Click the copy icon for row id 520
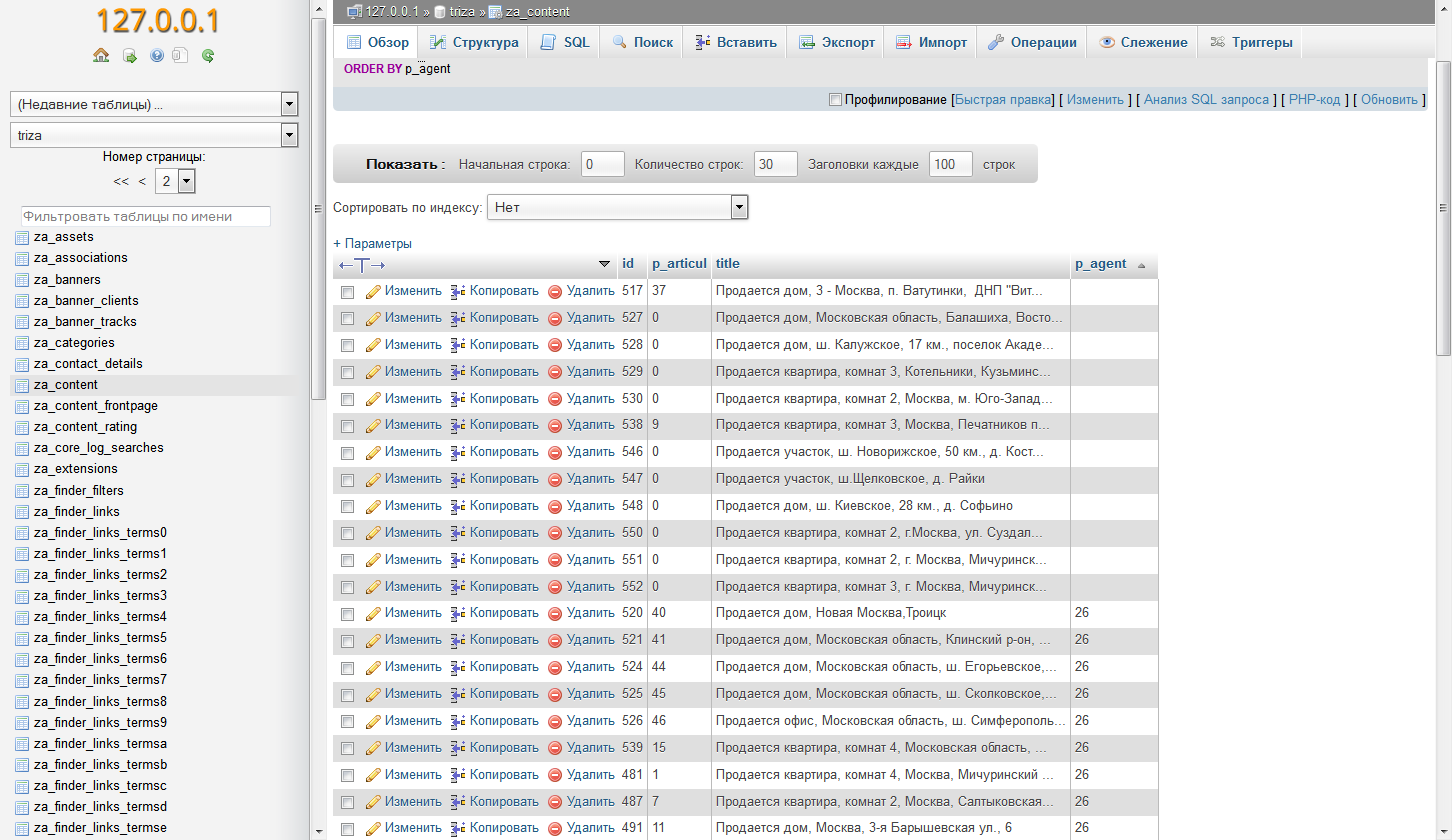The image size is (1452, 840). pos(458,613)
